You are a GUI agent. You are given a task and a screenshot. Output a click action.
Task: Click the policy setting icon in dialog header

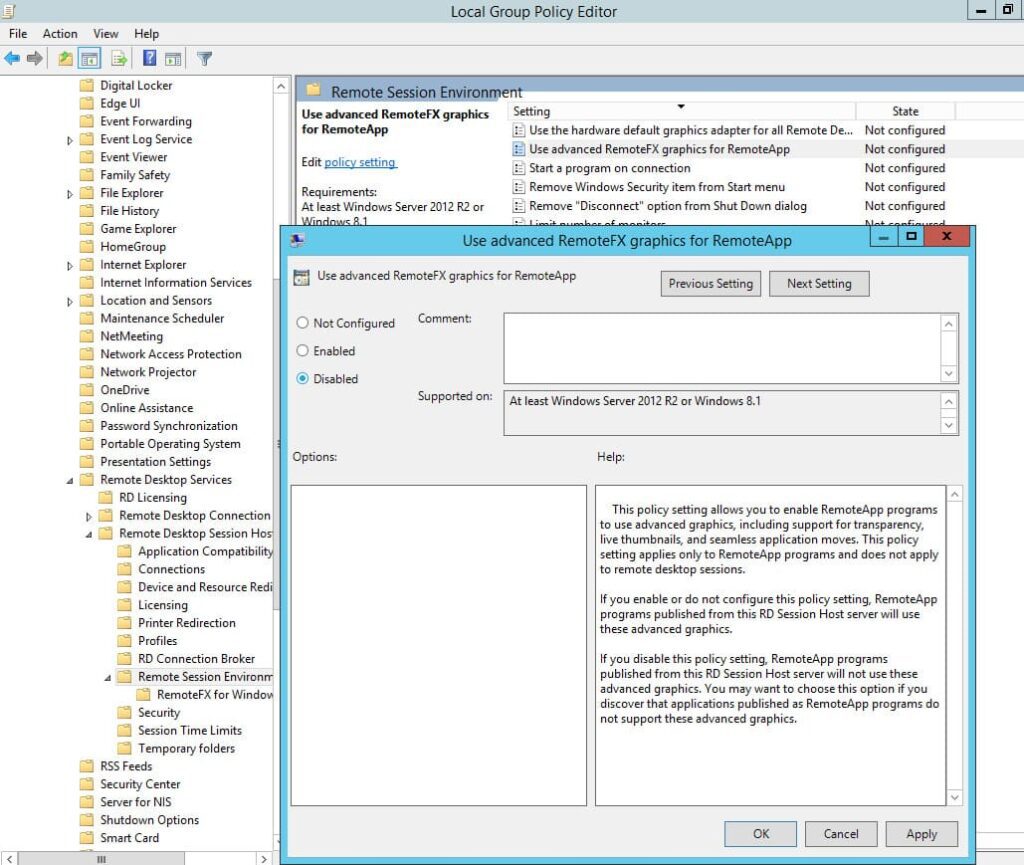[x=302, y=277]
